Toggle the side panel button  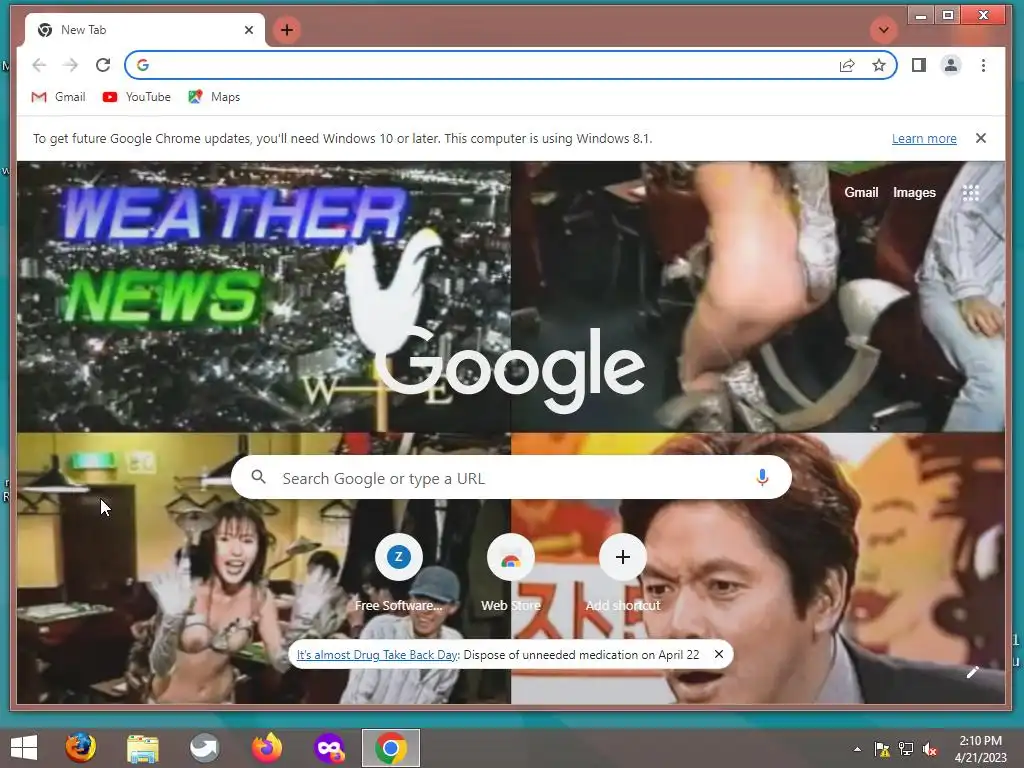coord(919,65)
